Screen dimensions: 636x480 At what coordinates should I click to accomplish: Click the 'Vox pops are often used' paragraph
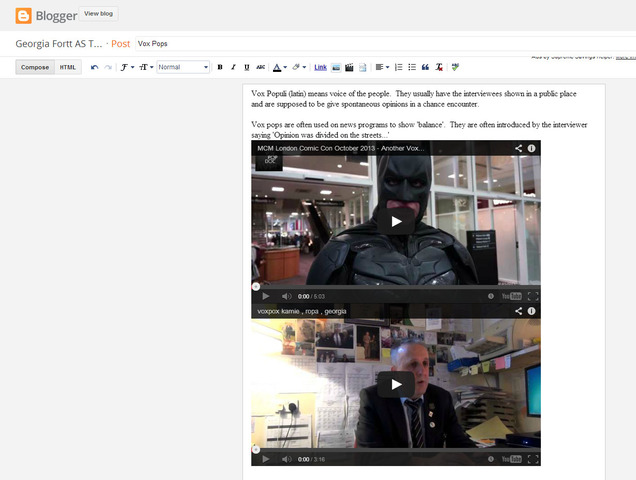click(x=419, y=130)
